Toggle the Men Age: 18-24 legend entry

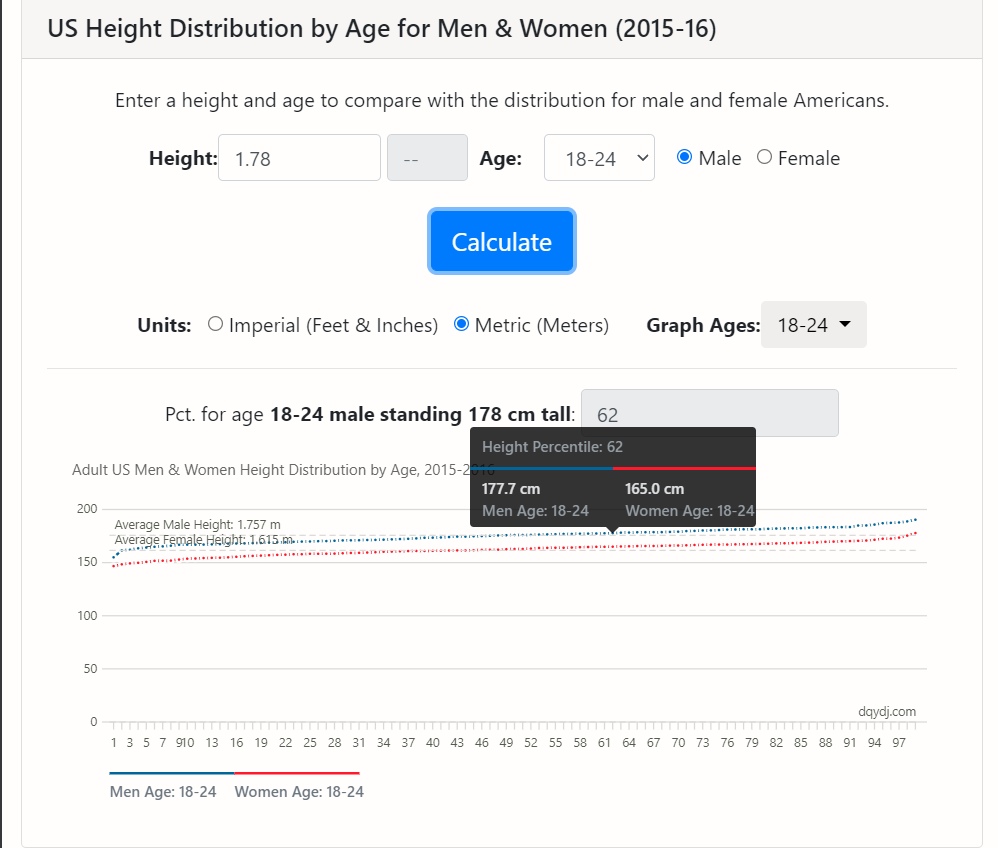(163, 792)
